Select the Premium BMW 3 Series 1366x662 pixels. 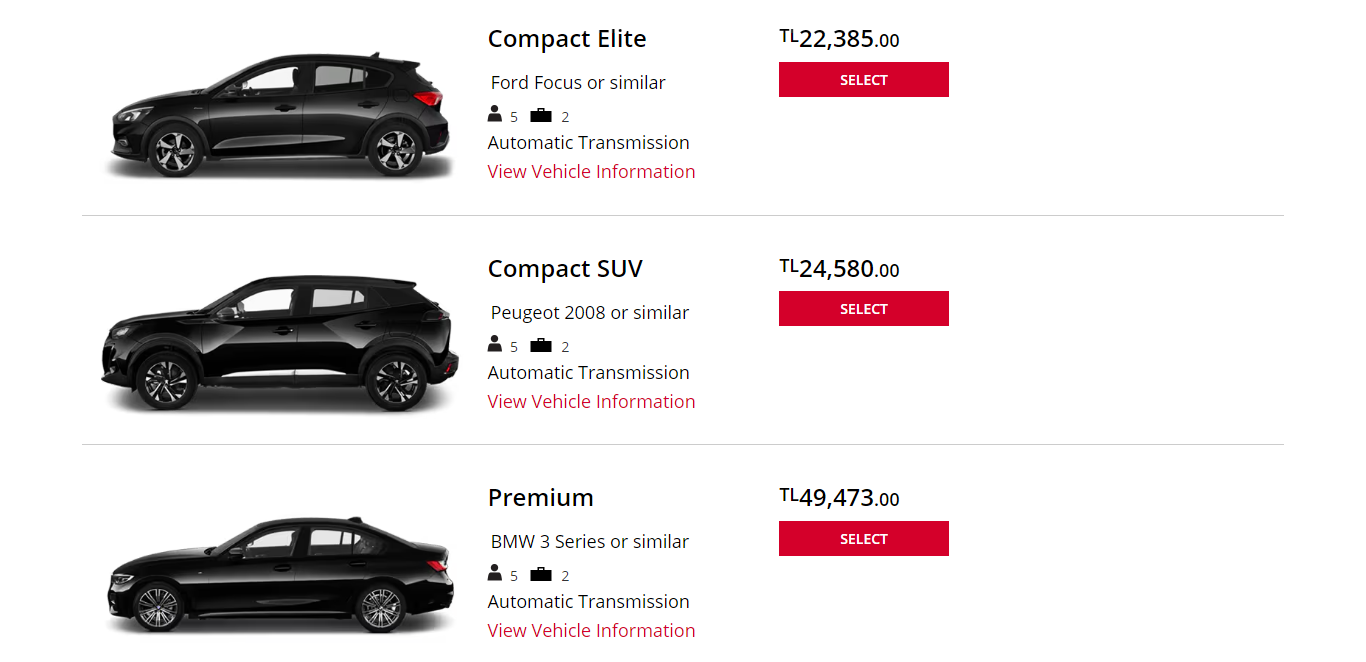click(x=863, y=539)
